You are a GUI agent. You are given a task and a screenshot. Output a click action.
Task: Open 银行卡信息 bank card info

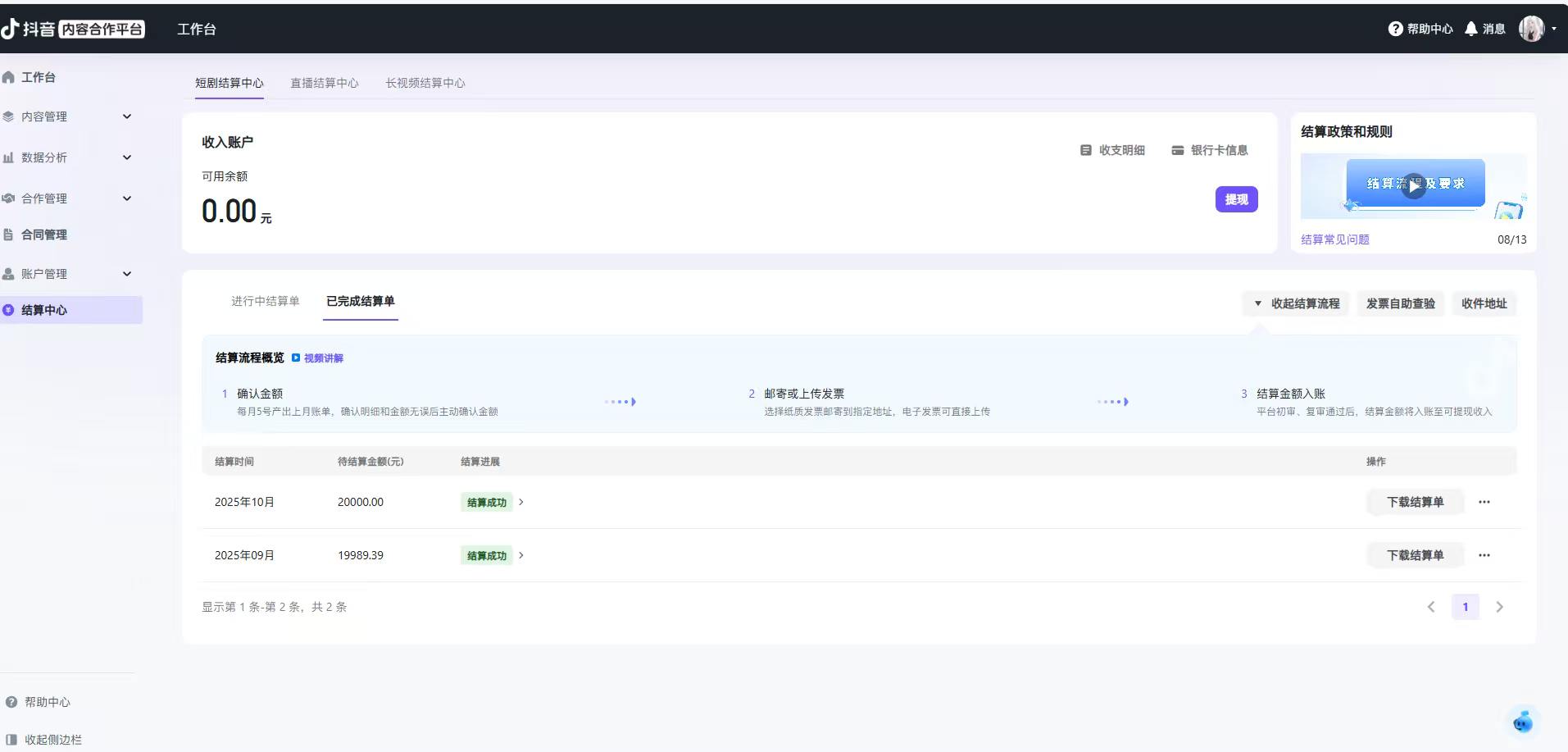[1209, 150]
